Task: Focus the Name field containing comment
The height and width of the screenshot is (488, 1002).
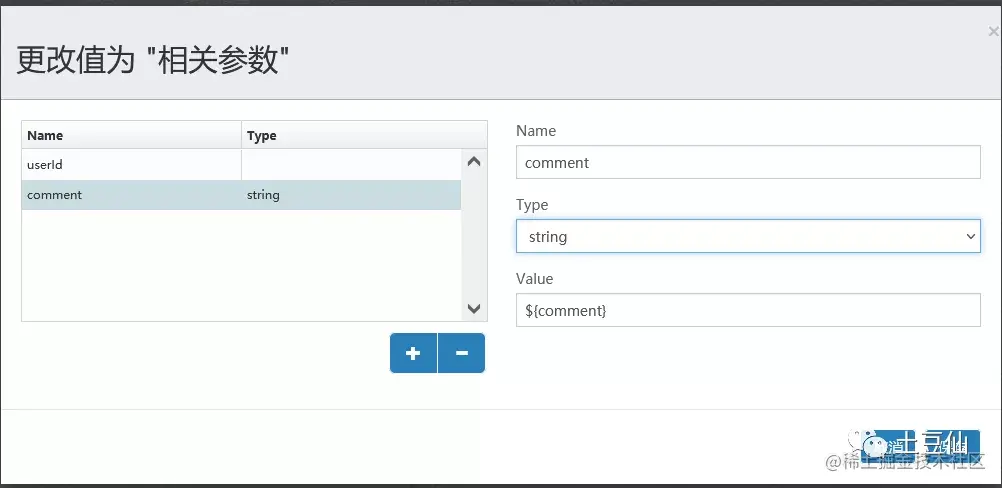Action: coord(748,162)
